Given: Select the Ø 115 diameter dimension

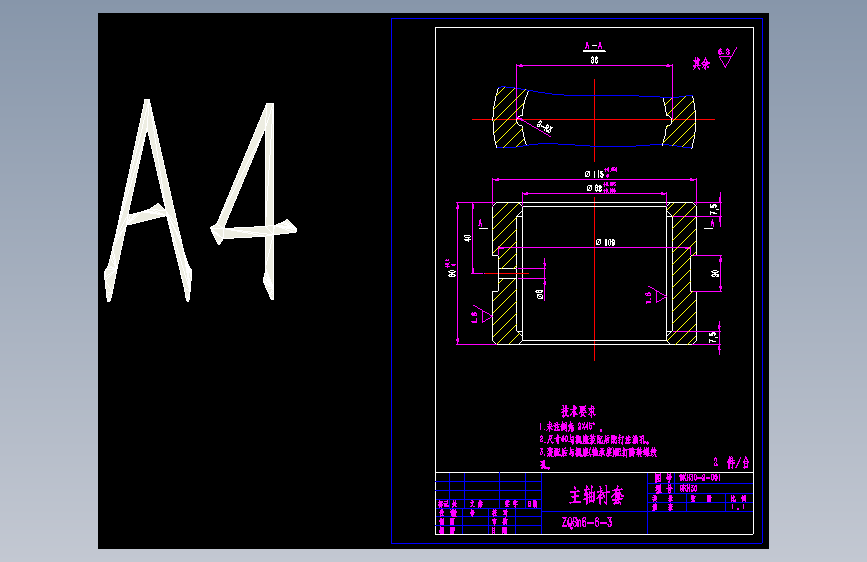Looking at the screenshot, I should [x=594, y=174].
